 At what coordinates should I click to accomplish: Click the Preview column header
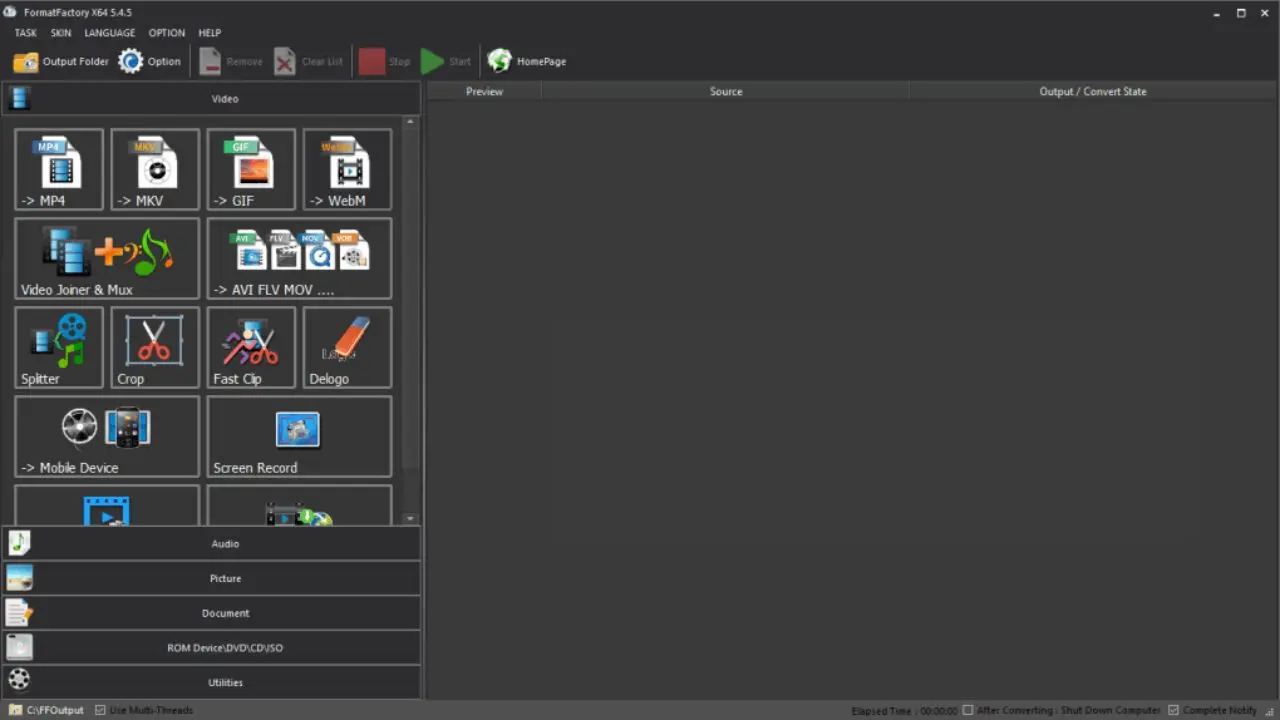tap(484, 91)
